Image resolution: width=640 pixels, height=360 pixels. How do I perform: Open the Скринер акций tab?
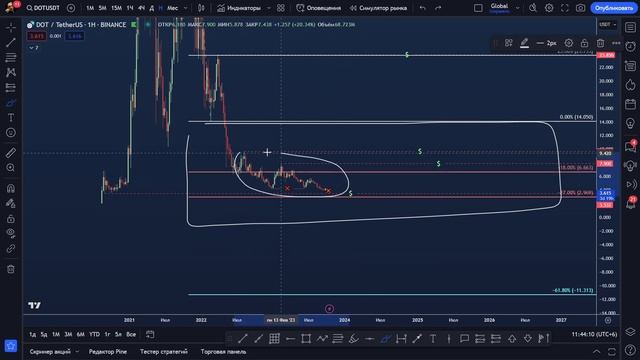[x=50, y=351]
